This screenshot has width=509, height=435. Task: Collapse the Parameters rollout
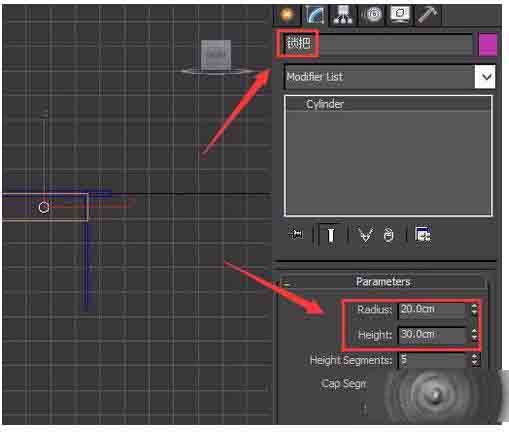pyautogui.click(x=383, y=282)
